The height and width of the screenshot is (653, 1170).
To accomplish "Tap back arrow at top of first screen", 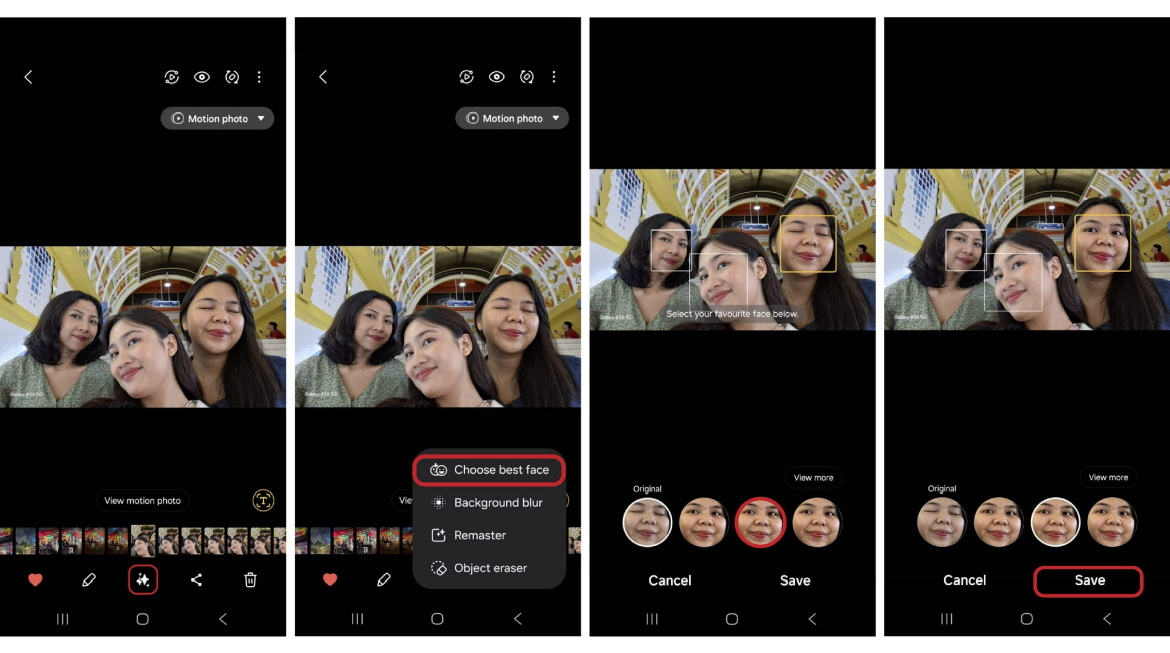I will (x=28, y=77).
